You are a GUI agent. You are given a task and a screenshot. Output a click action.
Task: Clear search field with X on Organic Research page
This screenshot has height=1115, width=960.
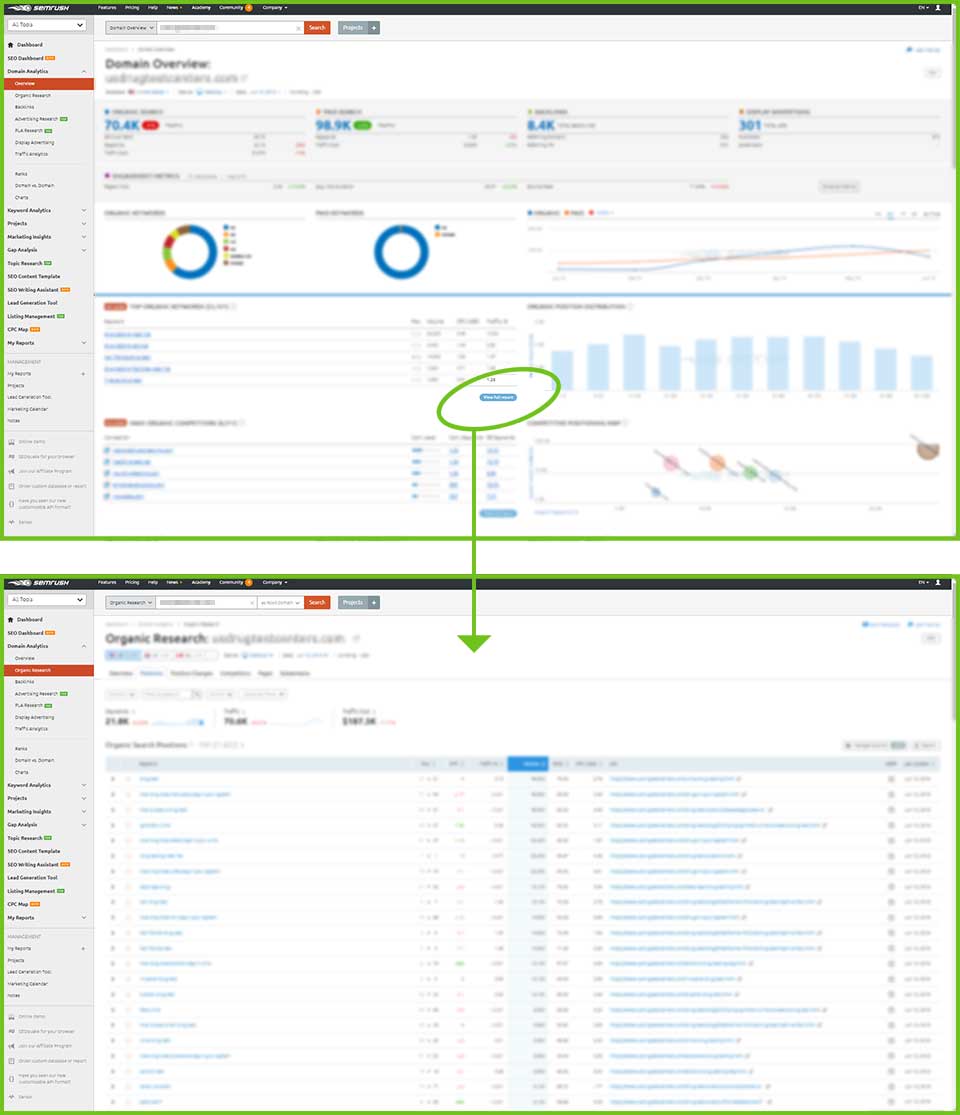252,602
